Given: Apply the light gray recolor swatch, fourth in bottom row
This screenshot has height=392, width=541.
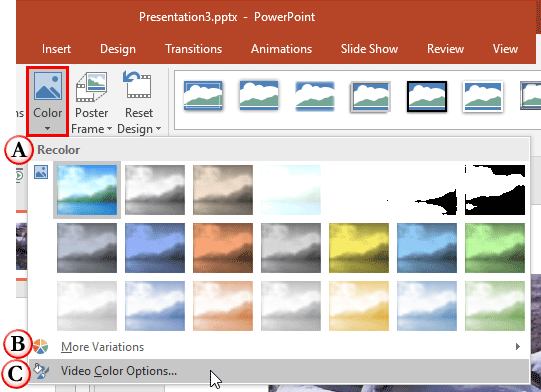Looking at the screenshot, I should click(291, 306).
